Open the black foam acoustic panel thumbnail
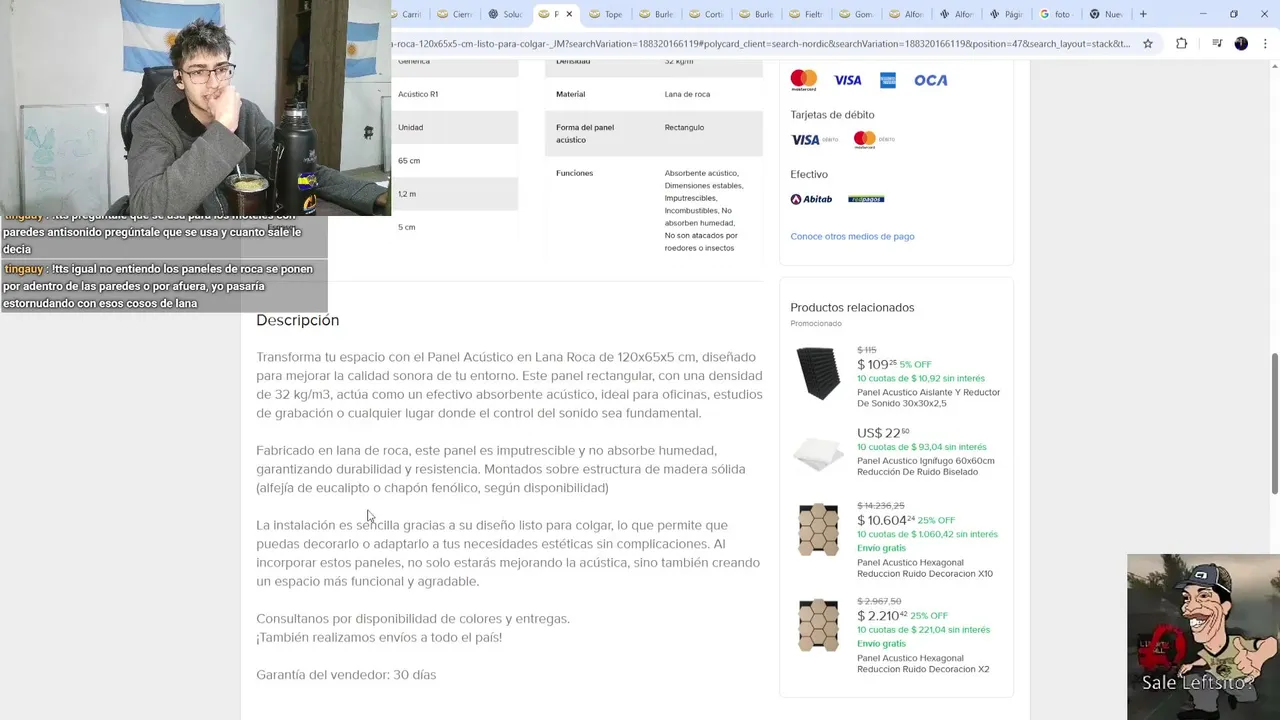 [x=819, y=373]
